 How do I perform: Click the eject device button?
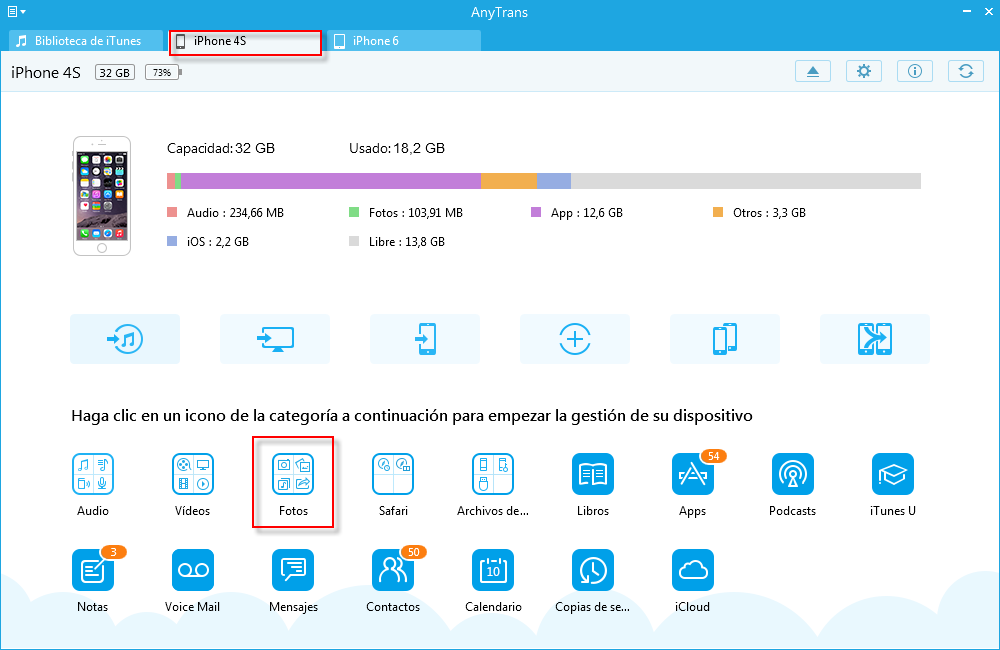coord(812,71)
